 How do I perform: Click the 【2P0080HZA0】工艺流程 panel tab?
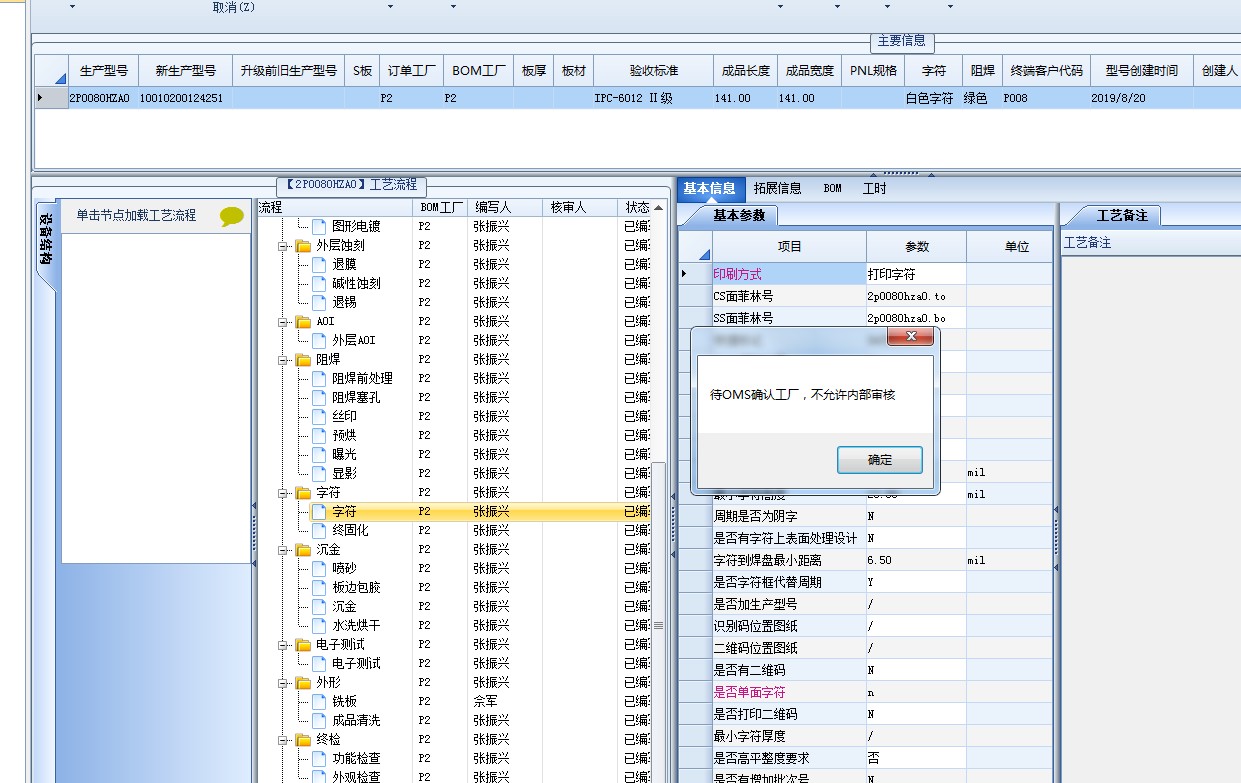[x=351, y=185]
